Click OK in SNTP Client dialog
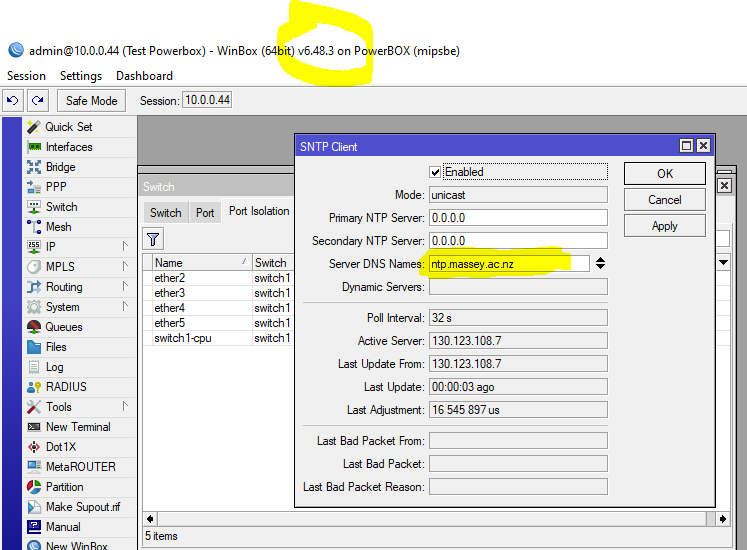This screenshot has width=747, height=550. click(x=665, y=173)
